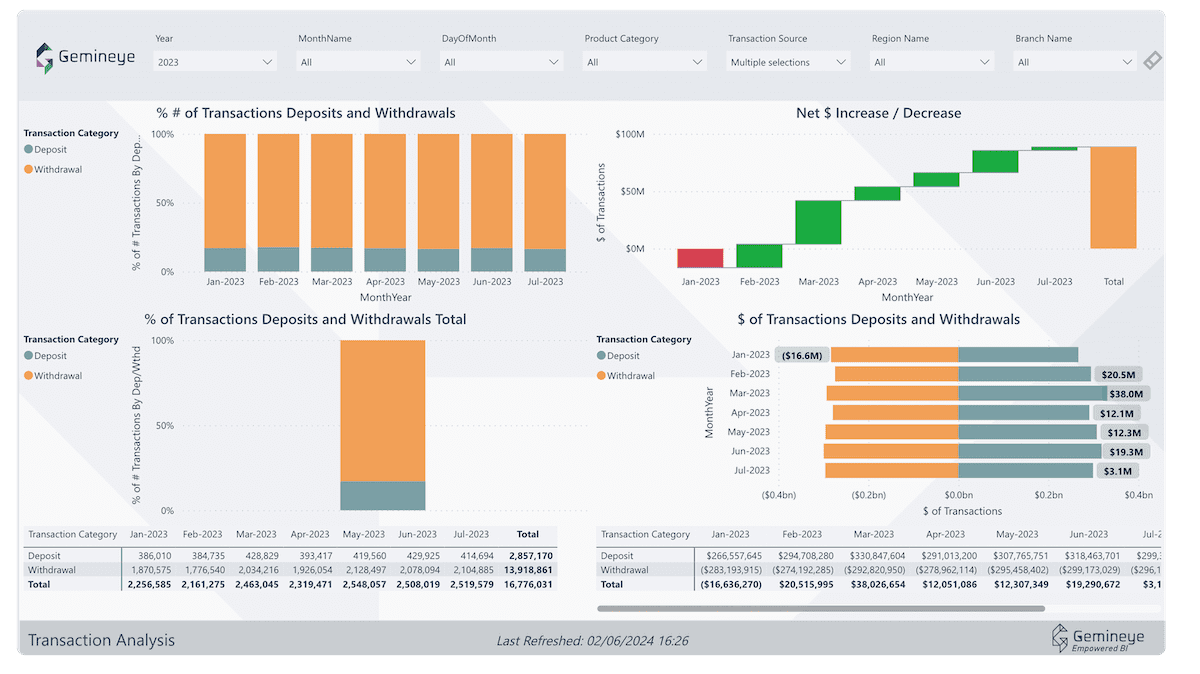Select the Mar-2023 stacked bar
The image size is (1200, 674).
coord(332,200)
